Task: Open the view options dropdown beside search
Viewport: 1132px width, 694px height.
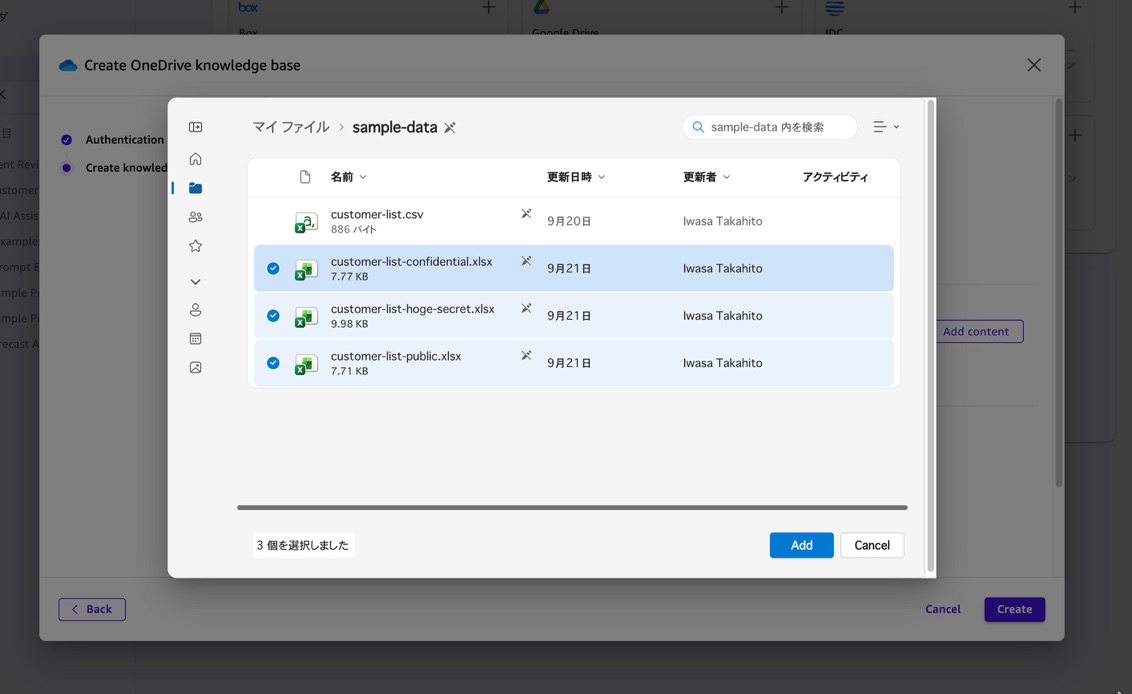Action: click(x=886, y=127)
